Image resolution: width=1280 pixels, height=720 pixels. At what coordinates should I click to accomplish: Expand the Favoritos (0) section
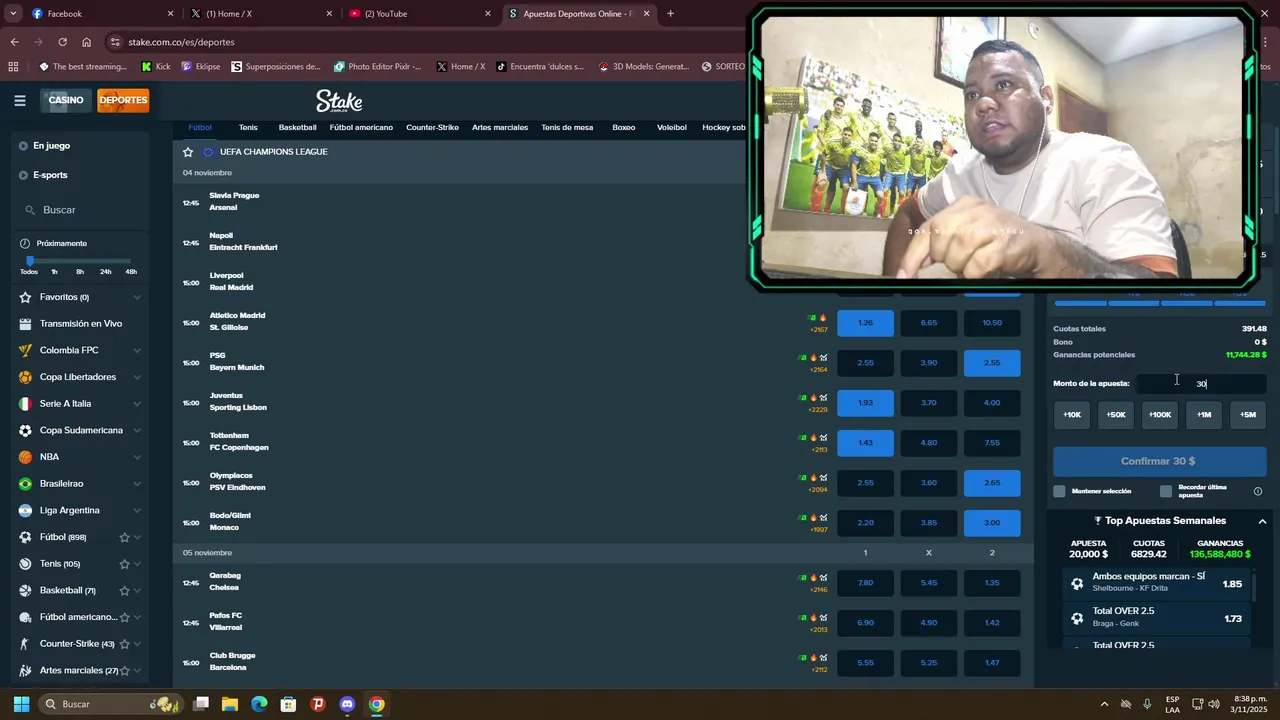coord(137,297)
